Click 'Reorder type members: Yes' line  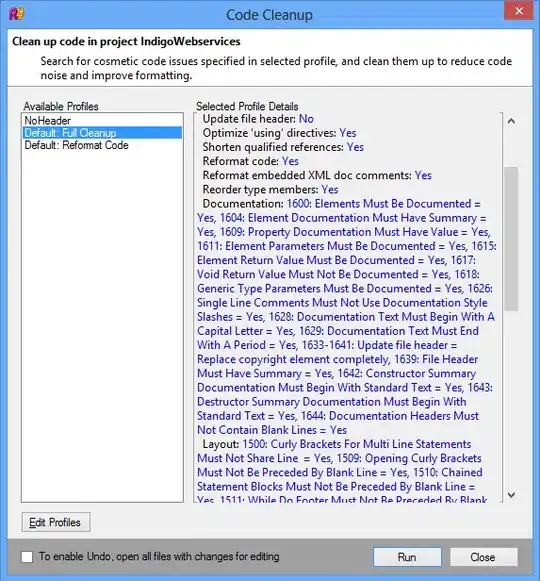pyautogui.click(x=270, y=189)
